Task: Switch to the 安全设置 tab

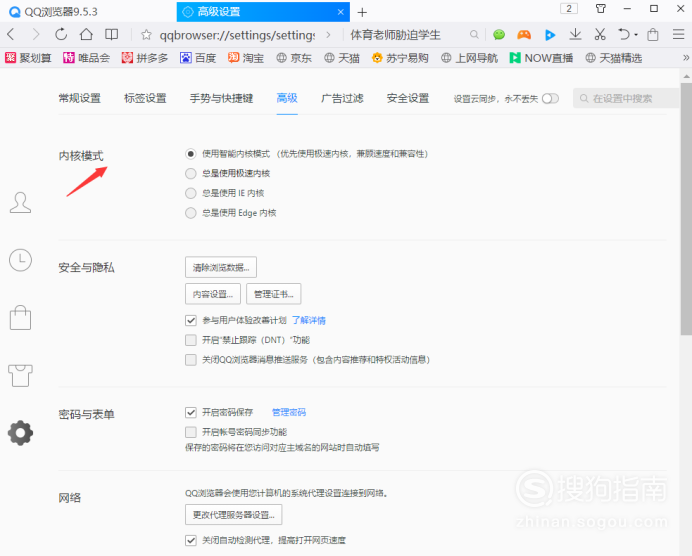Action: 408,98
